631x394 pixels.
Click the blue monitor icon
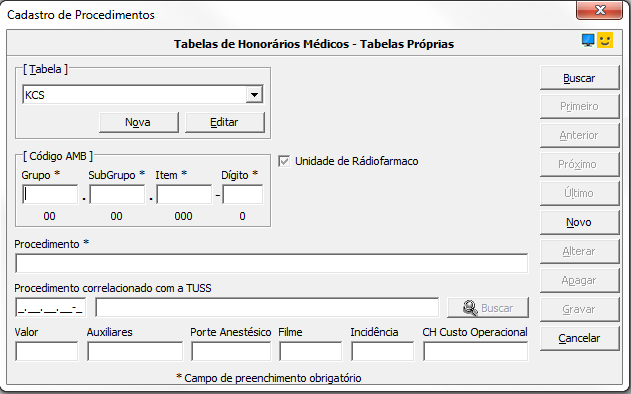coord(588,40)
